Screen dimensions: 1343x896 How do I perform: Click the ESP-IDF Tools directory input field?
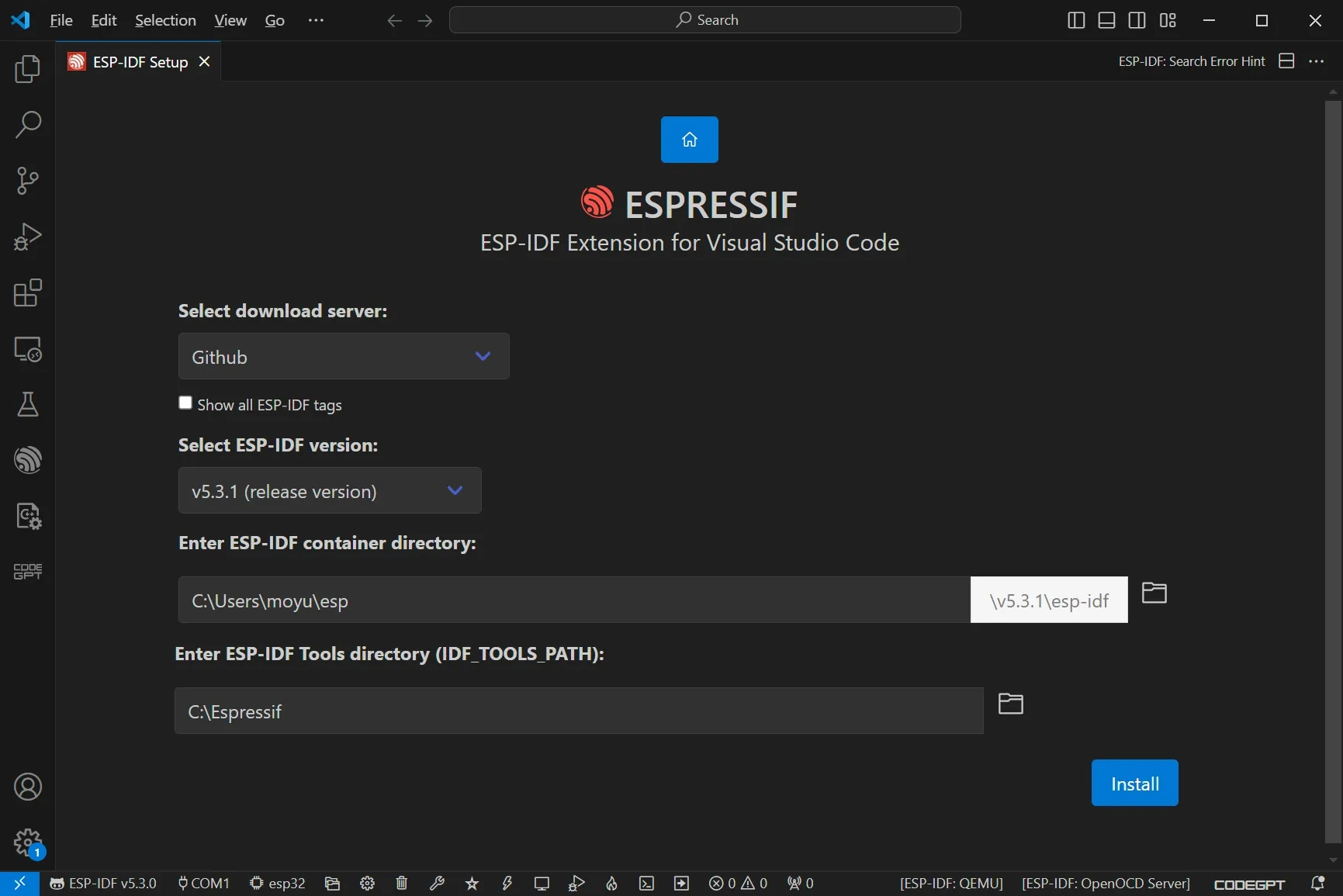click(x=578, y=711)
